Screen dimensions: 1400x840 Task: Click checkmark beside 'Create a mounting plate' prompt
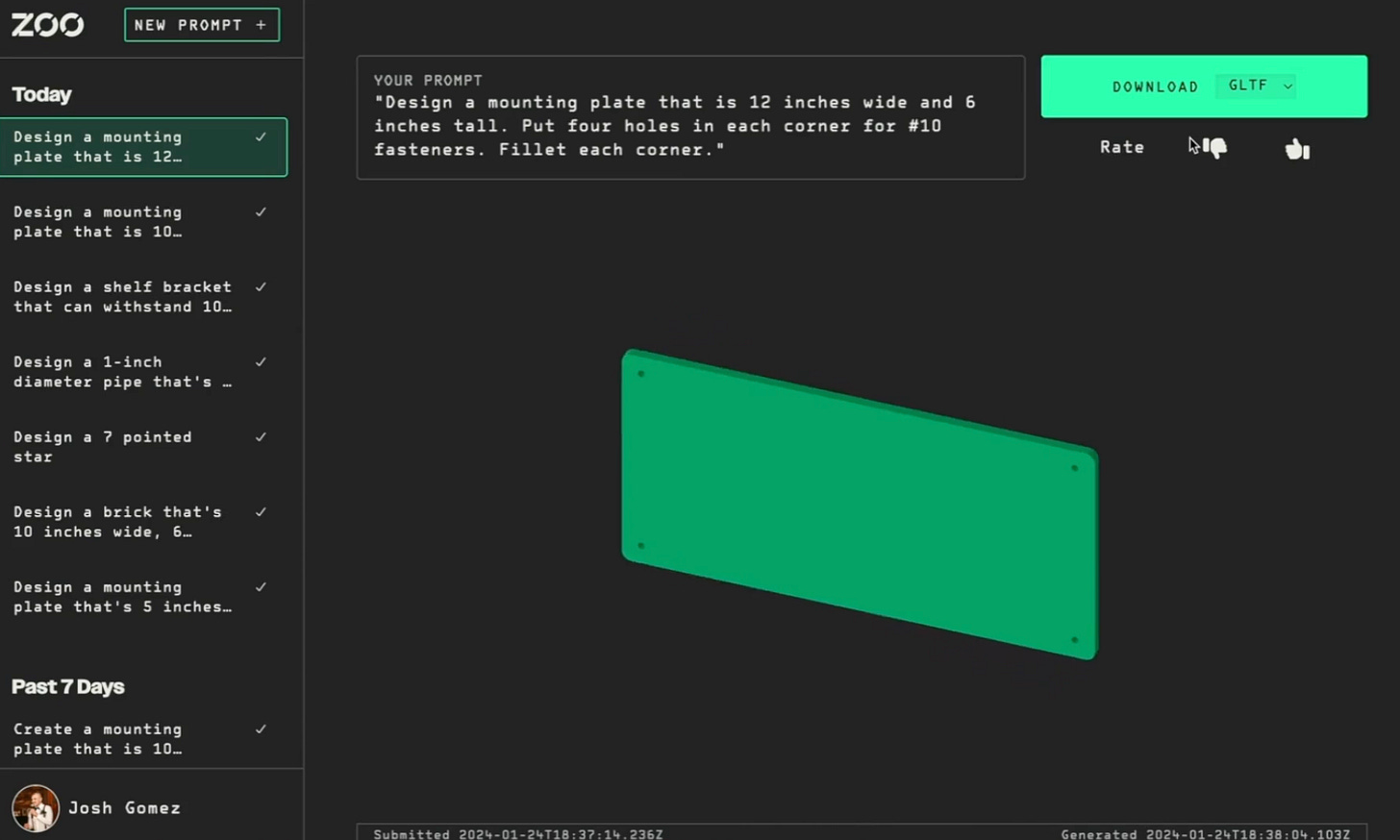[261, 729]
